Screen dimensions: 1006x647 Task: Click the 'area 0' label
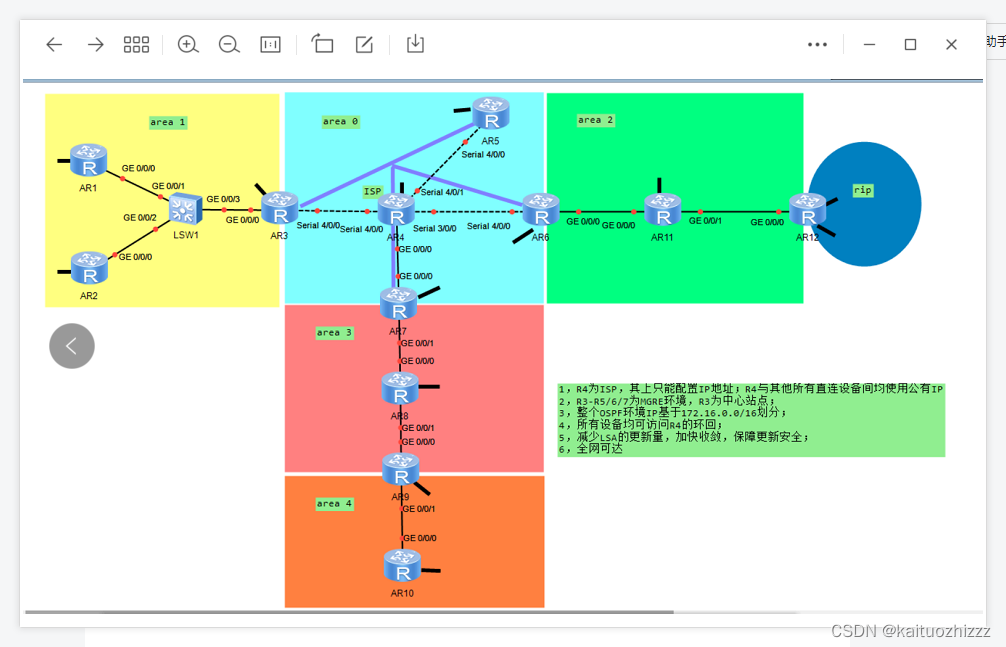(x=341, y=121)
